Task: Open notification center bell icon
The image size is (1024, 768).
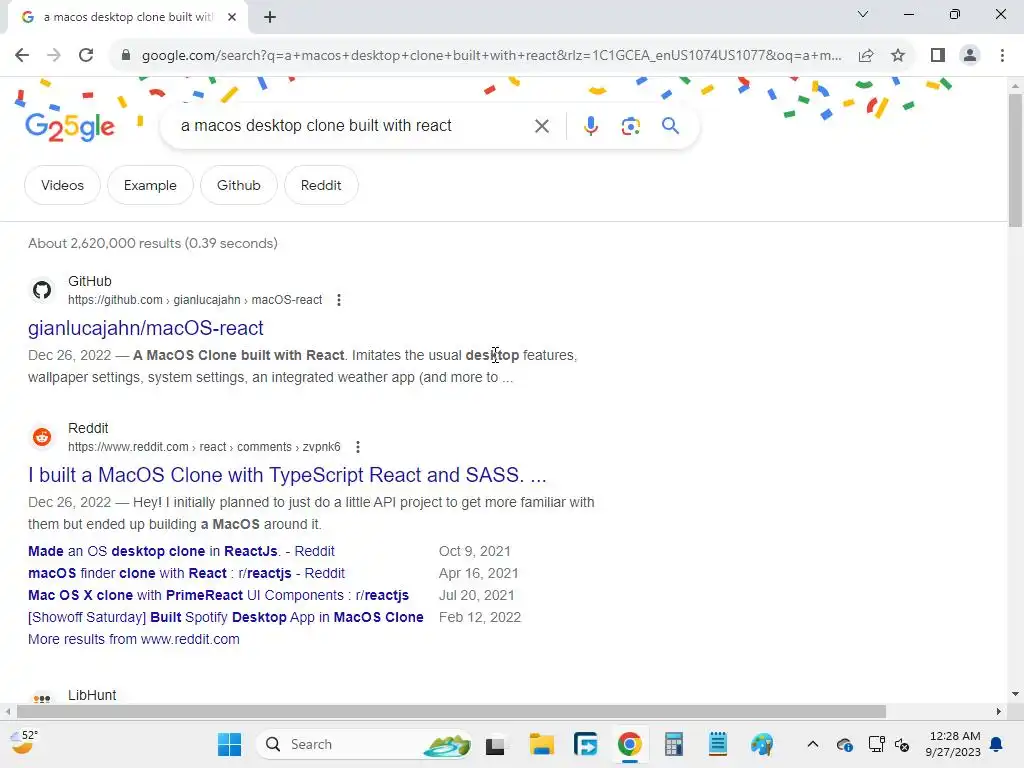Action: click(997, 744)
